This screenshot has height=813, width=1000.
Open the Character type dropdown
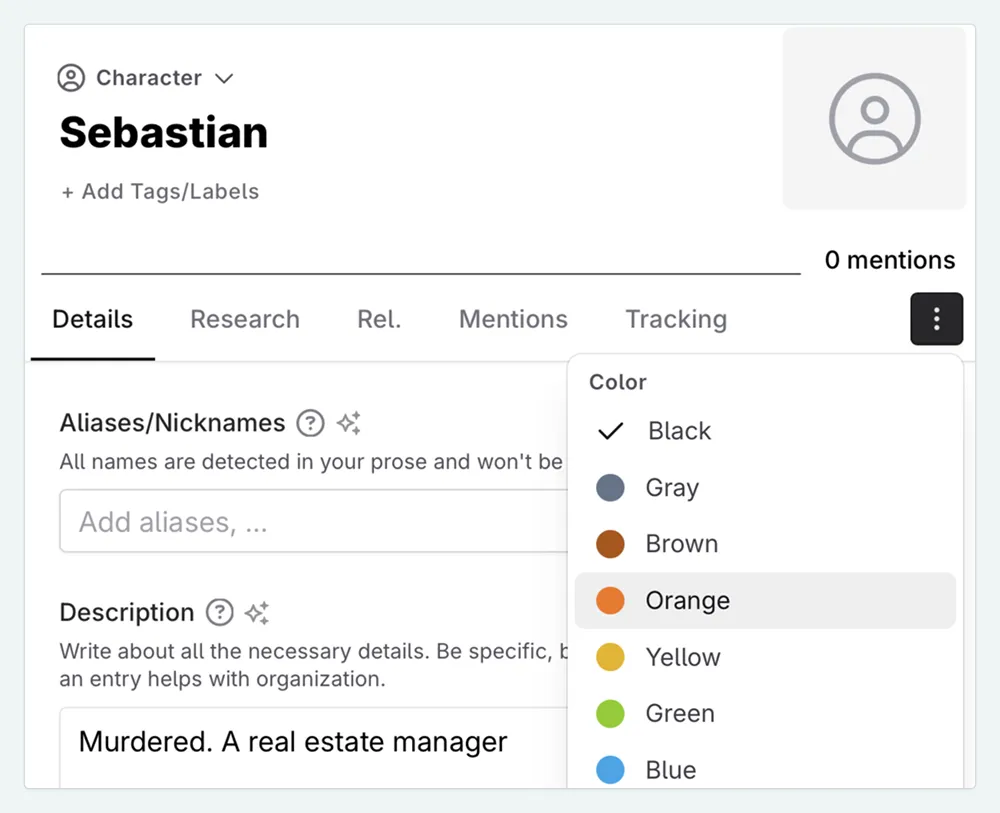coord(148,77)
